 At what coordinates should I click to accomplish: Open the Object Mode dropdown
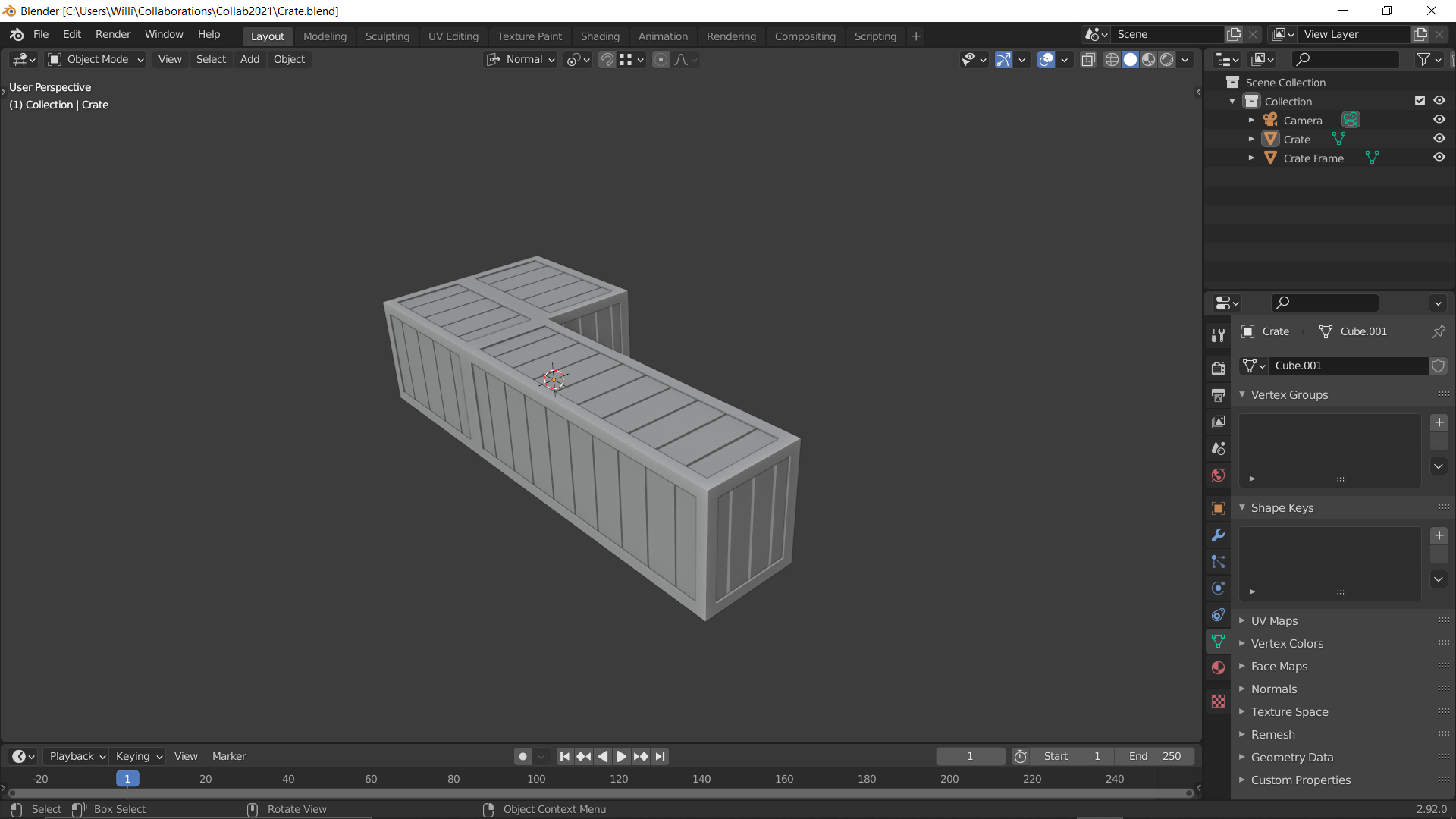(x=96, y=60)
